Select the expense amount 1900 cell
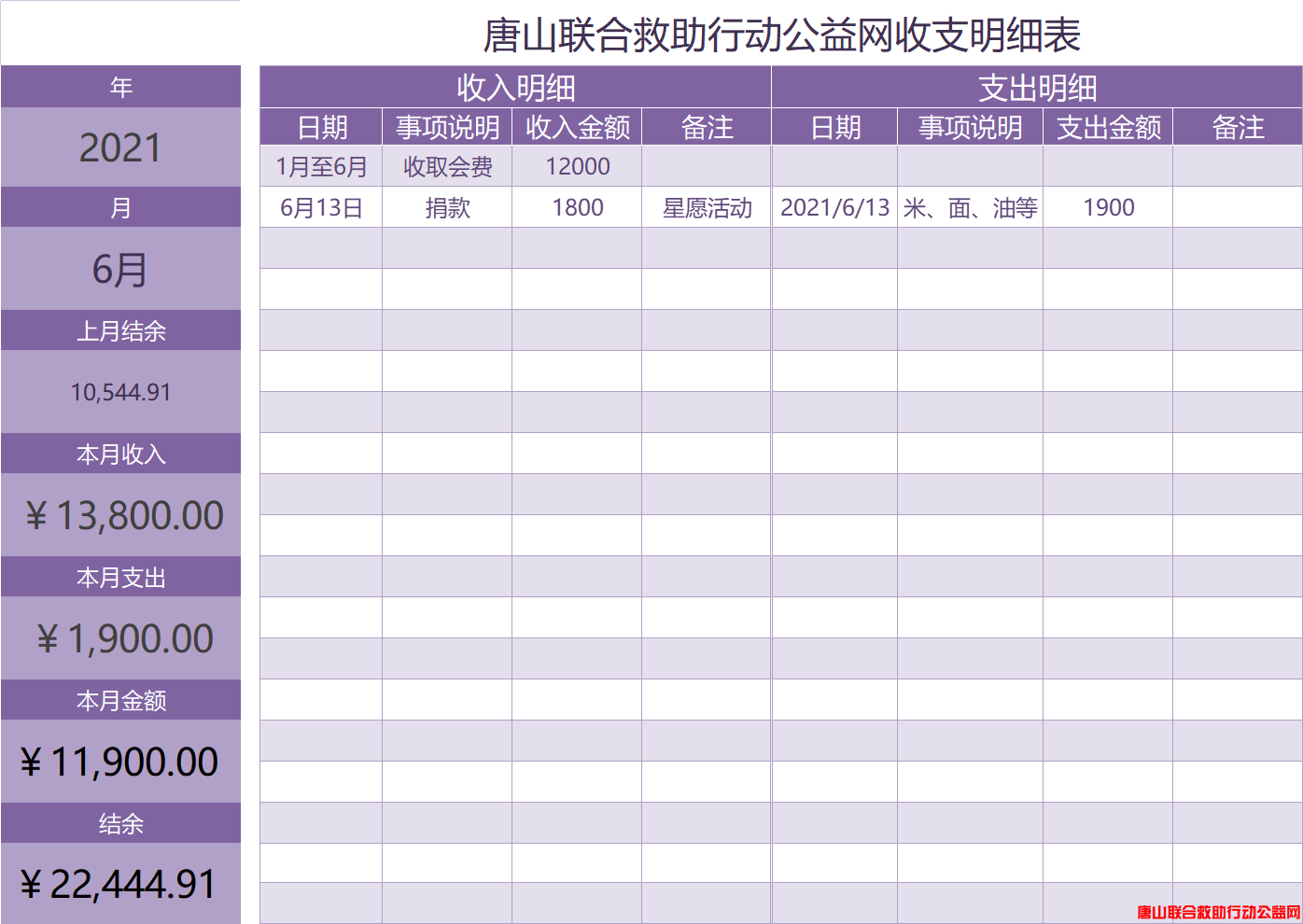Image resolution: width=1303 pixels, height=924 pixels. pos(1108,207)
